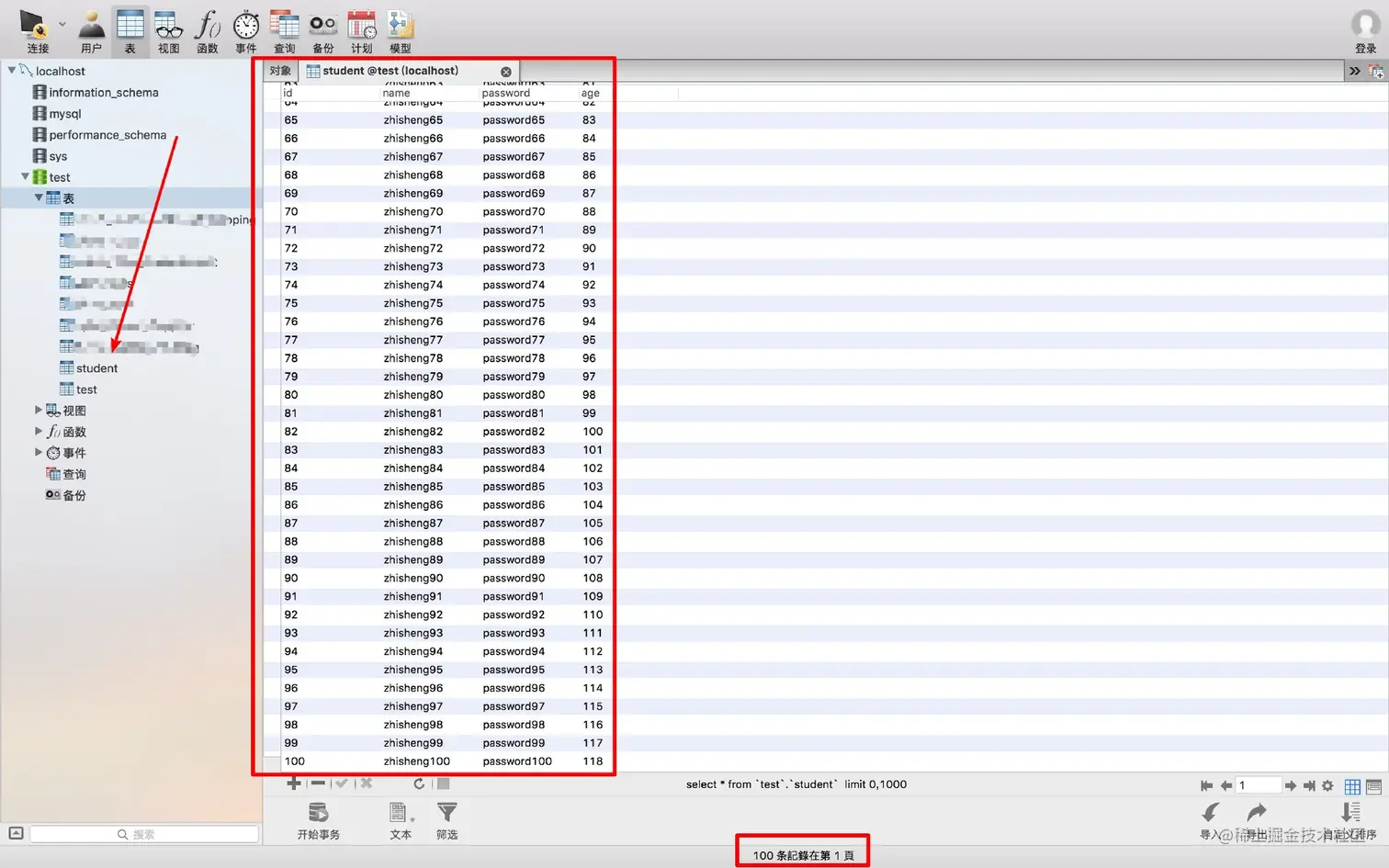Go to next page arrow icon
Viewport: 1389px width, 868px height.
coord(1291,785)
